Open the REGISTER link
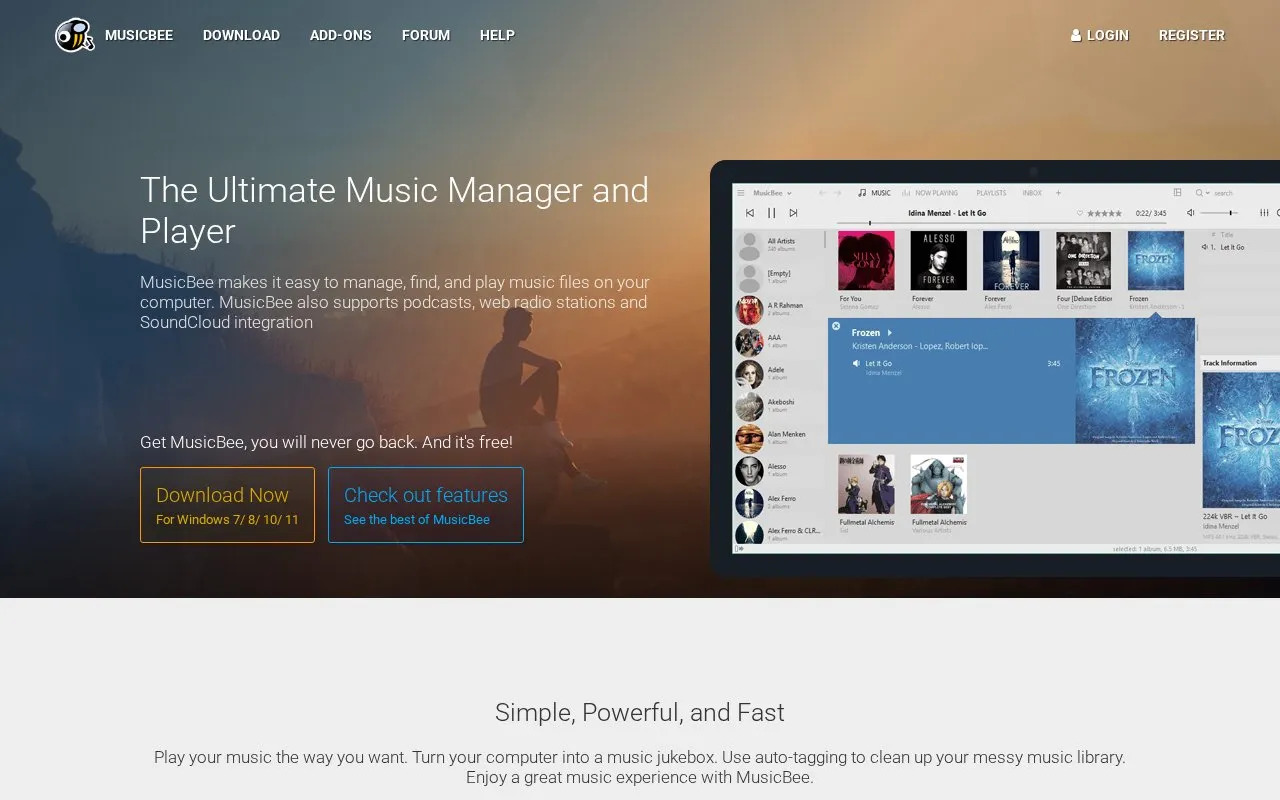The height and width of the screenshot is (800, 1280). (x=1192, y=35)
